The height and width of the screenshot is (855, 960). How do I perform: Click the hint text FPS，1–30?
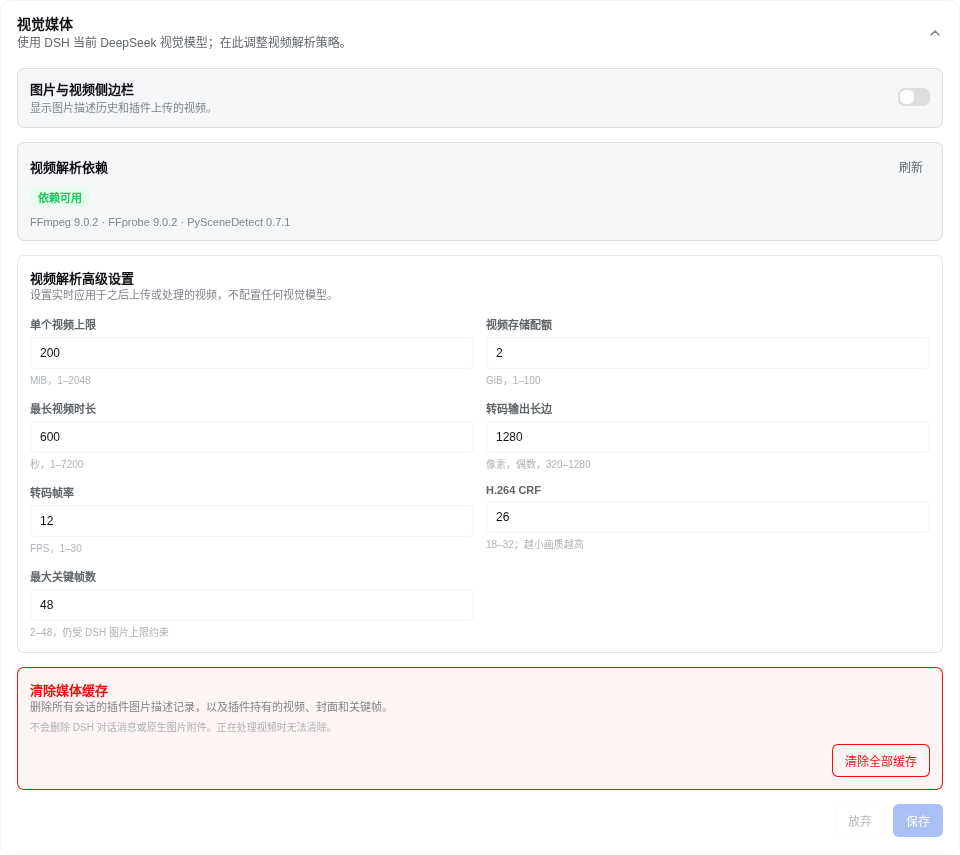(56, 548)
